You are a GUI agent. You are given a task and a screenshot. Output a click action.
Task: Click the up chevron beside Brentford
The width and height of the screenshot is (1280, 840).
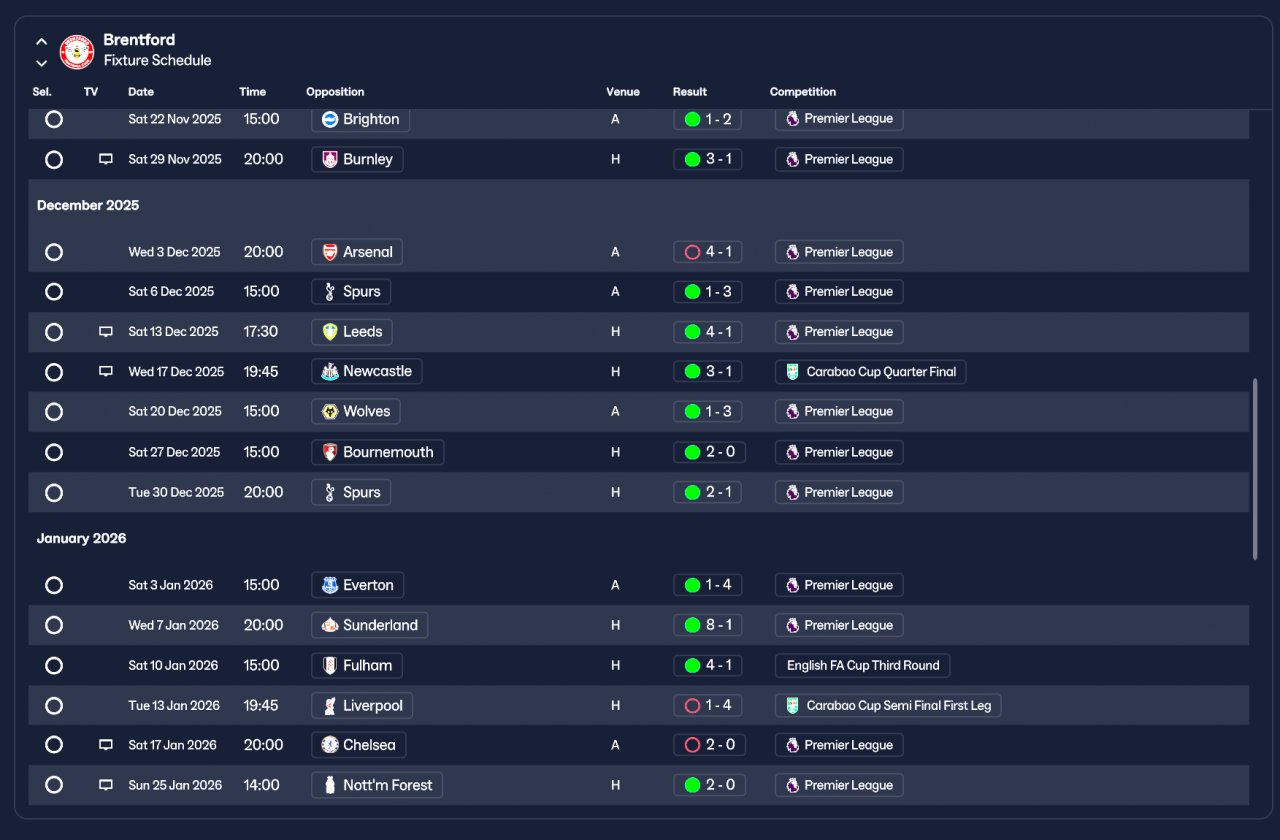(x=41, y=42)
